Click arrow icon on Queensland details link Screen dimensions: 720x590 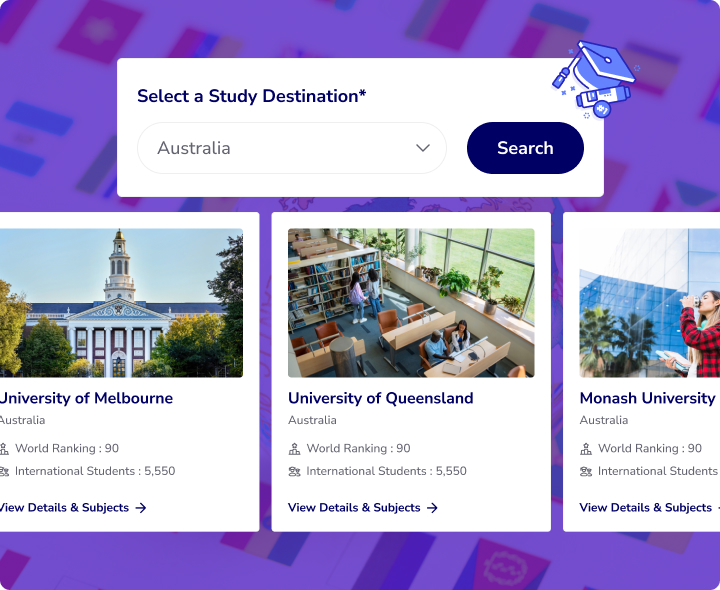tap(432, 507)
